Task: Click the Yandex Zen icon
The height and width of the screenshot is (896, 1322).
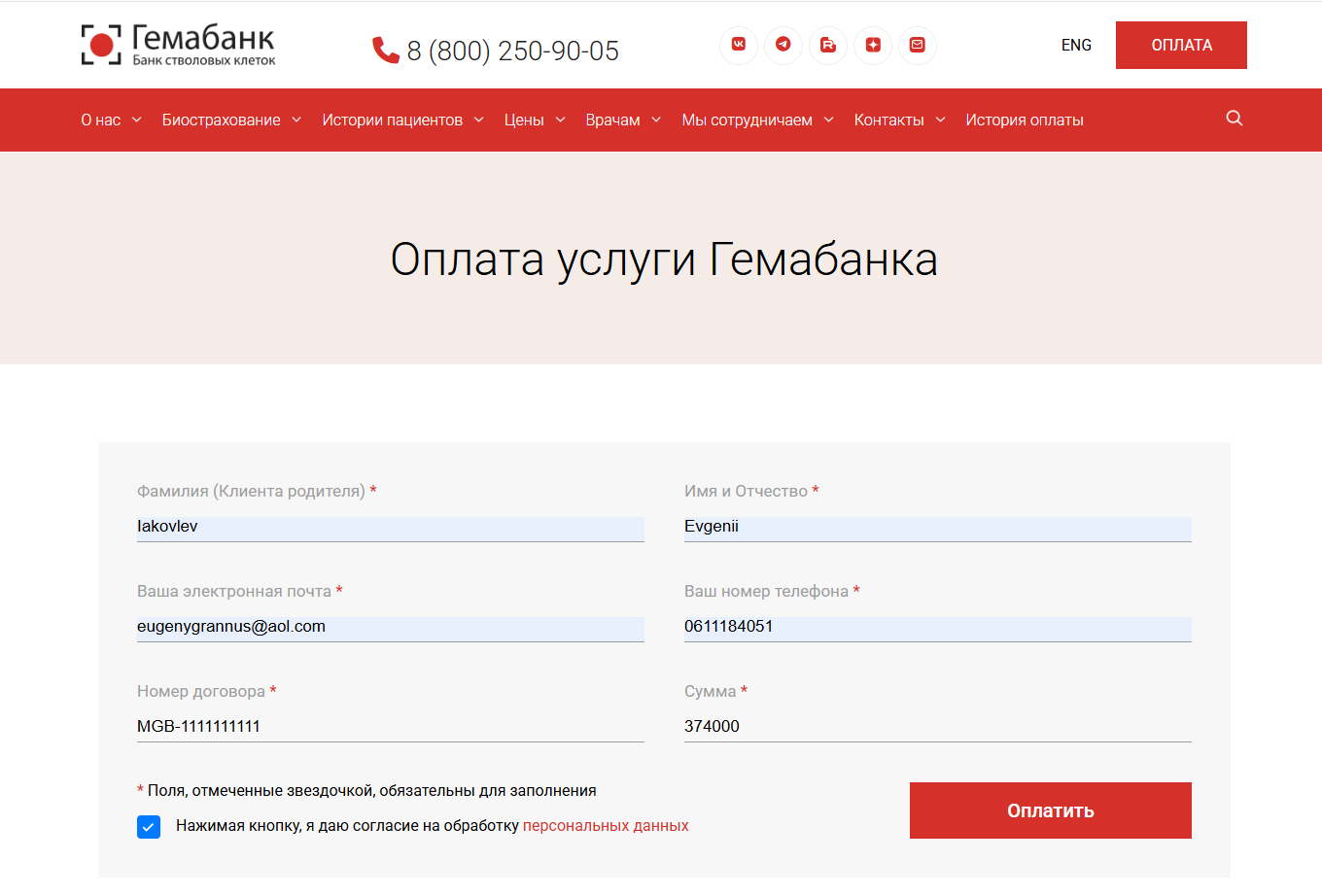Action: coord(873,45)
